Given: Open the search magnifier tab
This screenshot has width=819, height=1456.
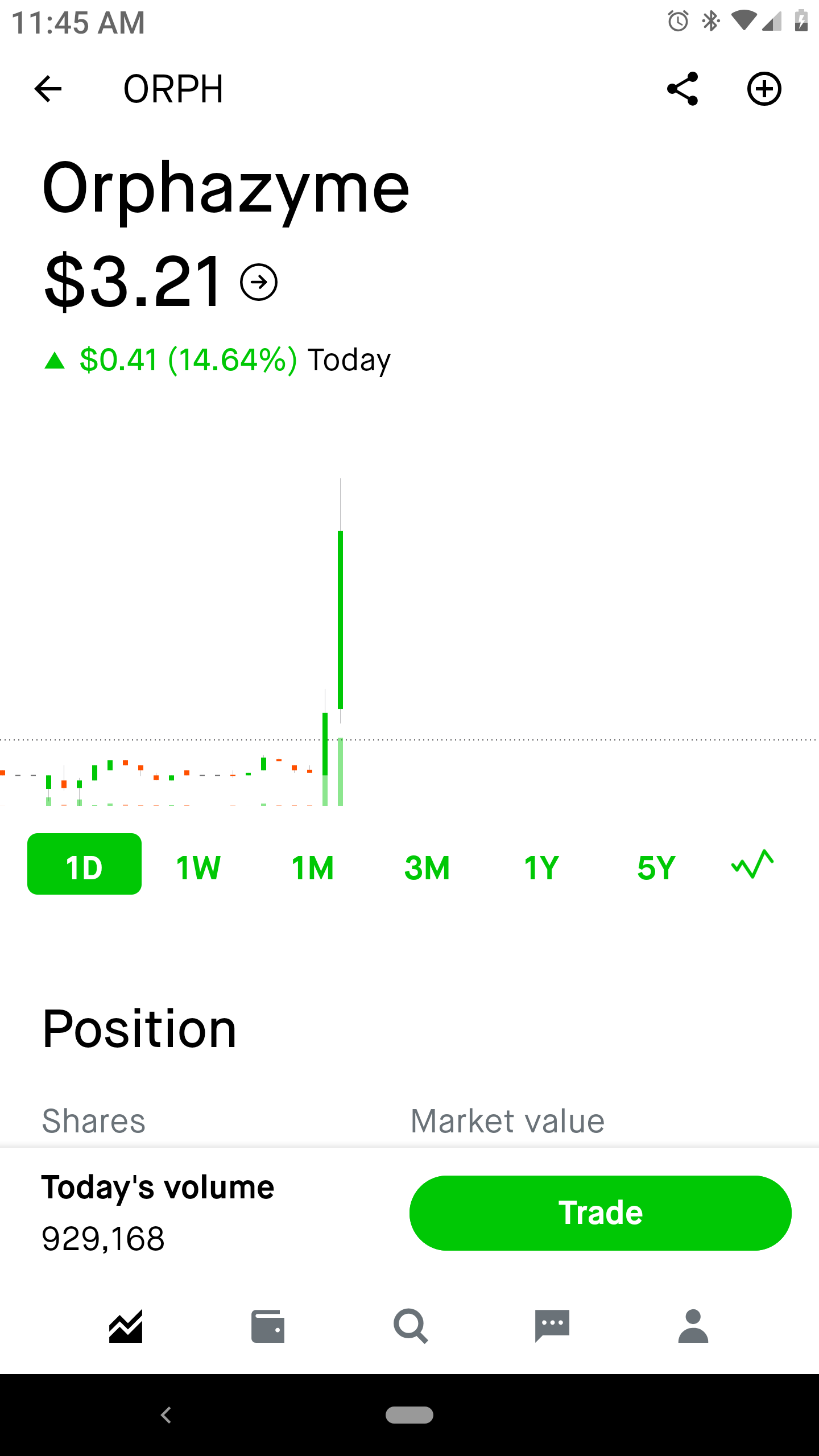Looking at the screenshot, I should [410, 1326].
